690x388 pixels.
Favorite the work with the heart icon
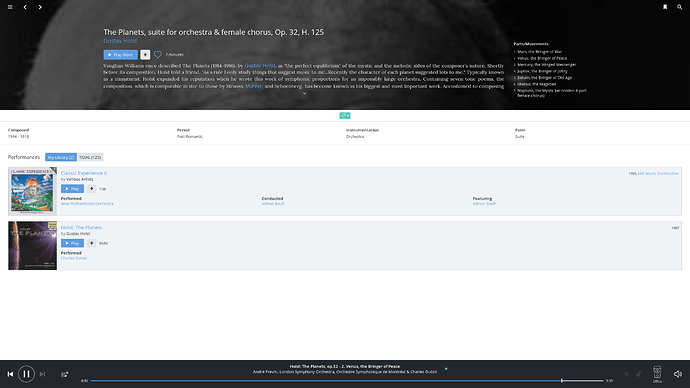(158, 55)
